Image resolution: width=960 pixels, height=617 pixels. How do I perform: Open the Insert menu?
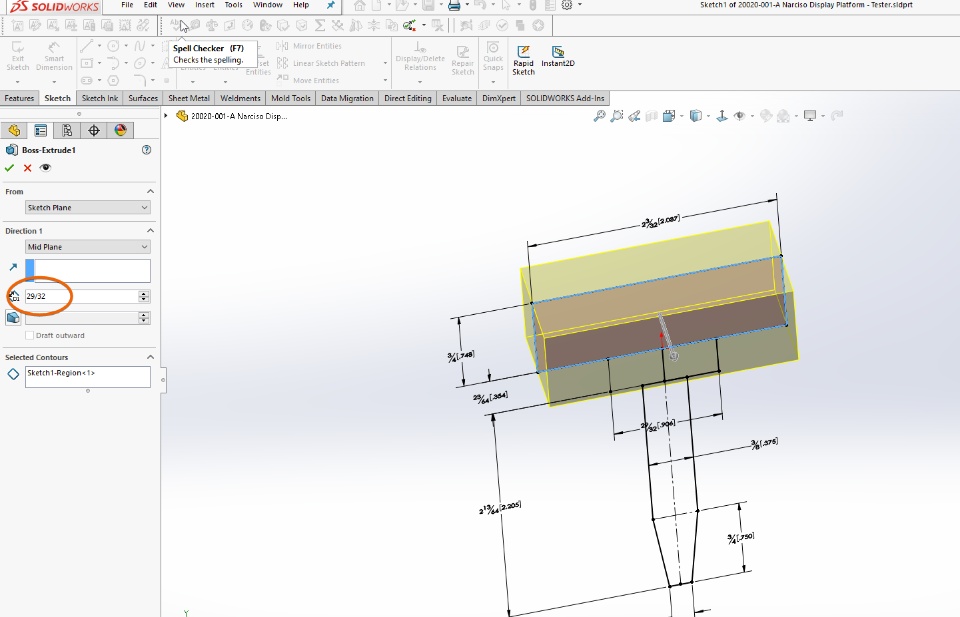click(x=204, y=5)
